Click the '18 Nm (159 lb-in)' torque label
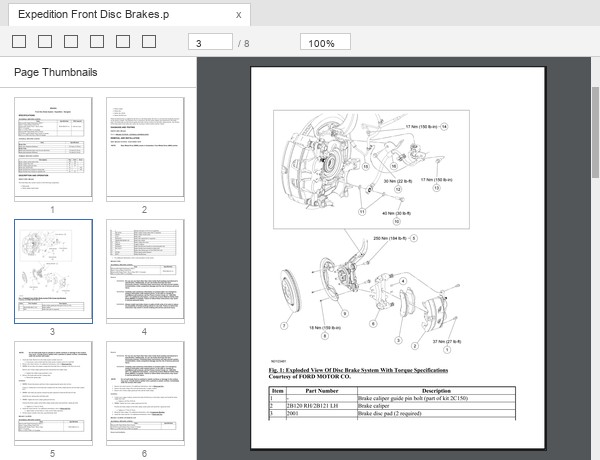This screenshot has width=600, height=460. click(x=325, y=328)
